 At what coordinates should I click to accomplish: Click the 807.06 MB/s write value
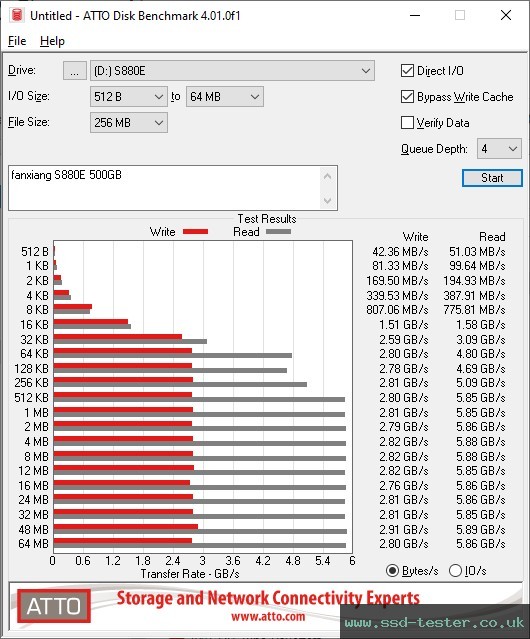coord(397,310)
